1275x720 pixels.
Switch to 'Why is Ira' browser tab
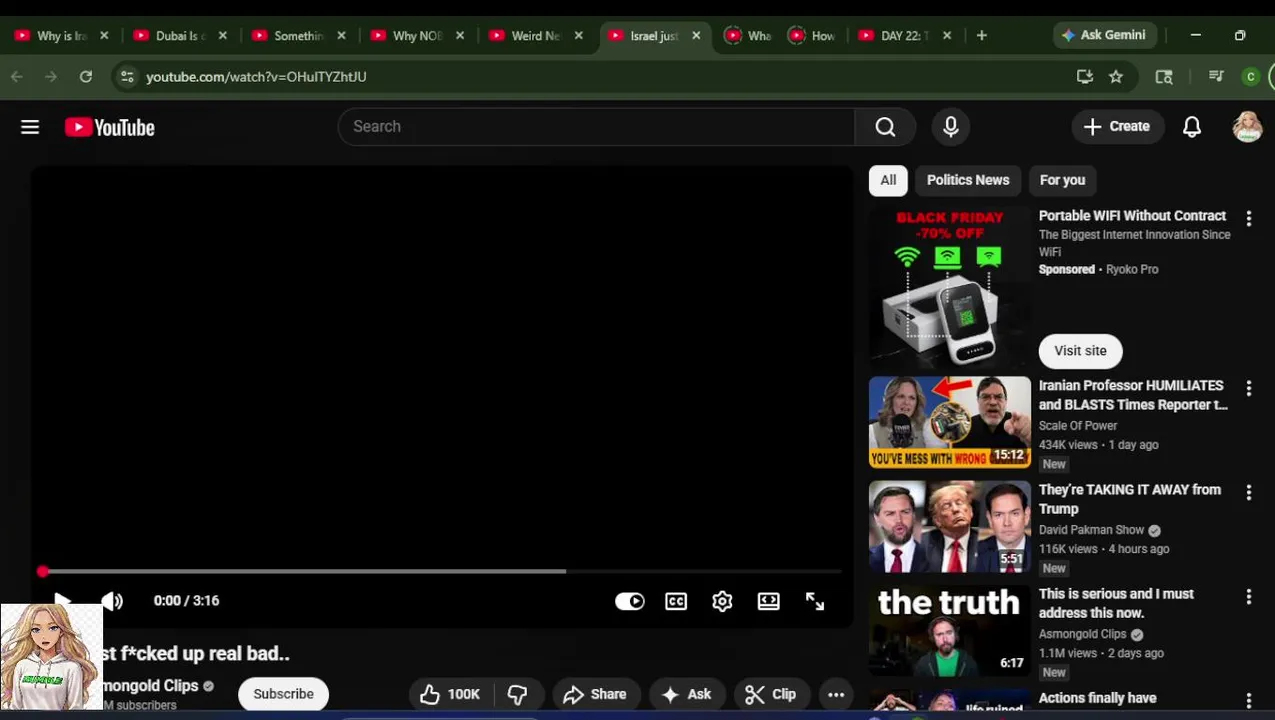click(x=62, y=36)
